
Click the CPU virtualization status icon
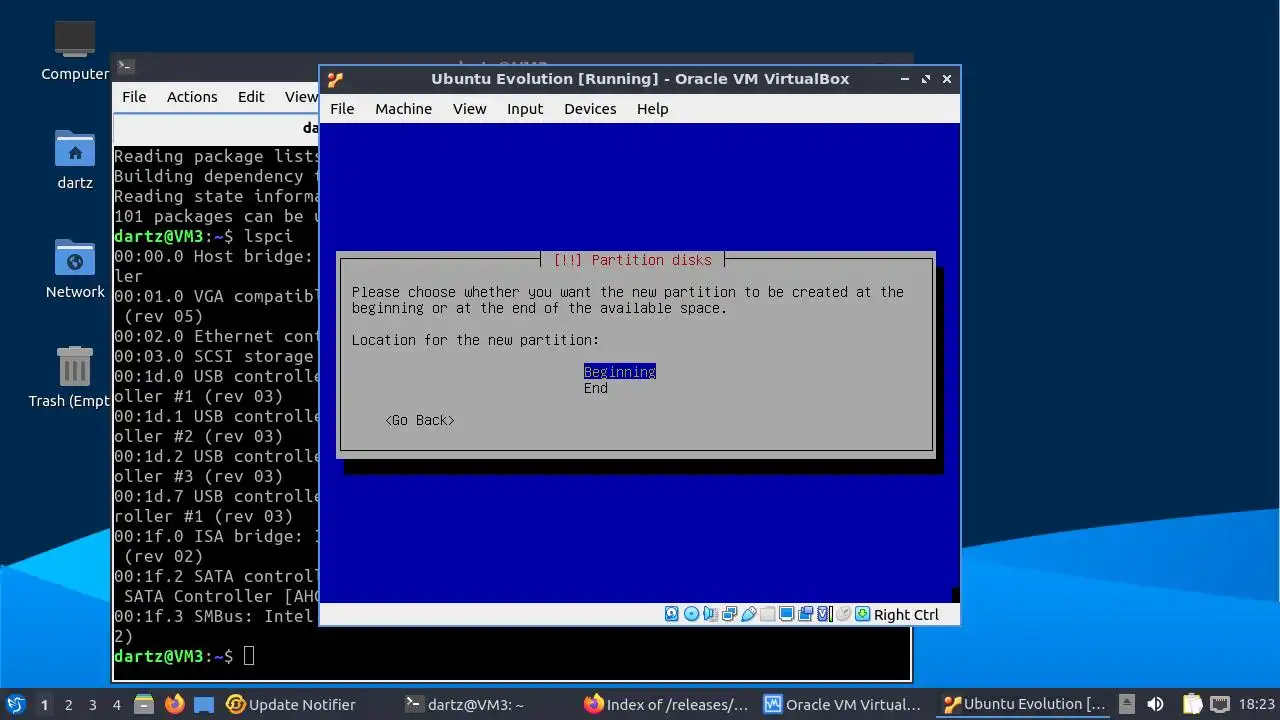pos(825,614)
